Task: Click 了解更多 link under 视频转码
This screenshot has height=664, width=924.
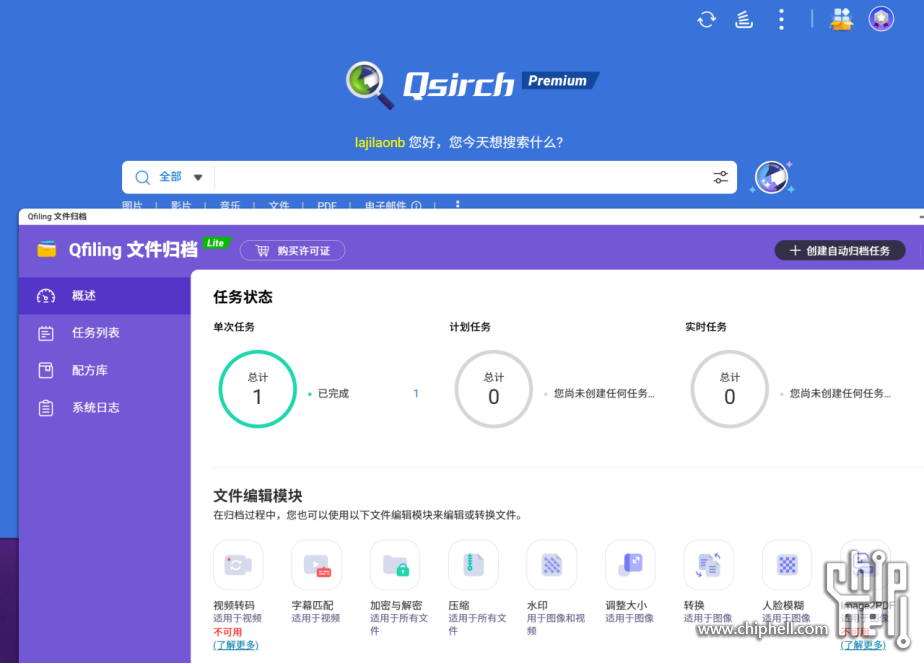Action: click(x=236, y=645)
